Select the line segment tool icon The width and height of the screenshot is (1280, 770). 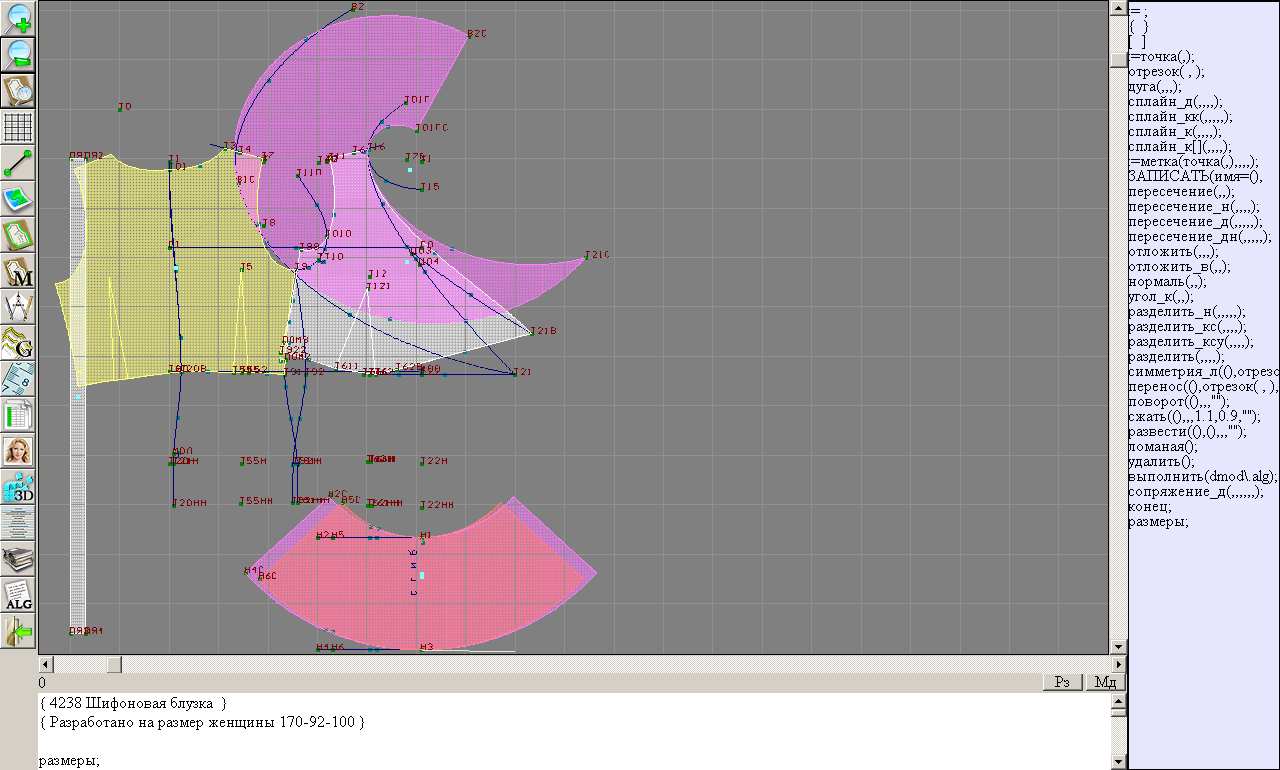[19, 163]
